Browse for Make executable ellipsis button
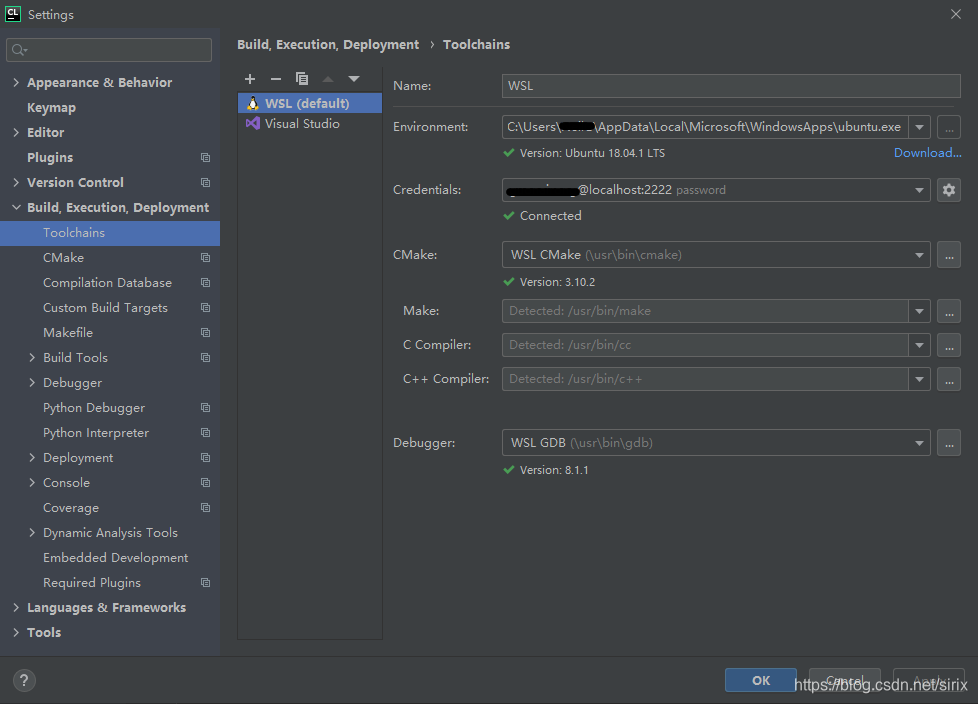Screen dimensions: 978x704 (x=949, y=311)
